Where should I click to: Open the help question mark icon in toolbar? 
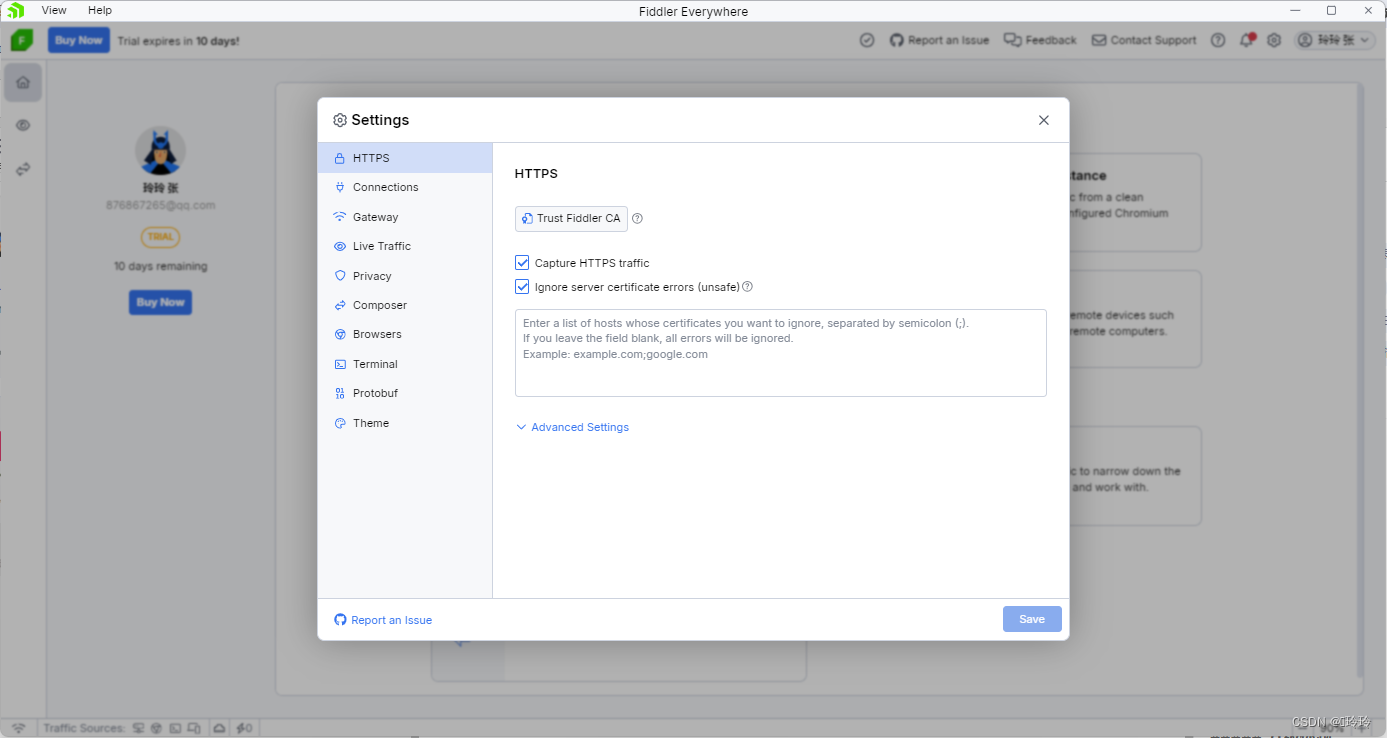(x=1218, y=40)
